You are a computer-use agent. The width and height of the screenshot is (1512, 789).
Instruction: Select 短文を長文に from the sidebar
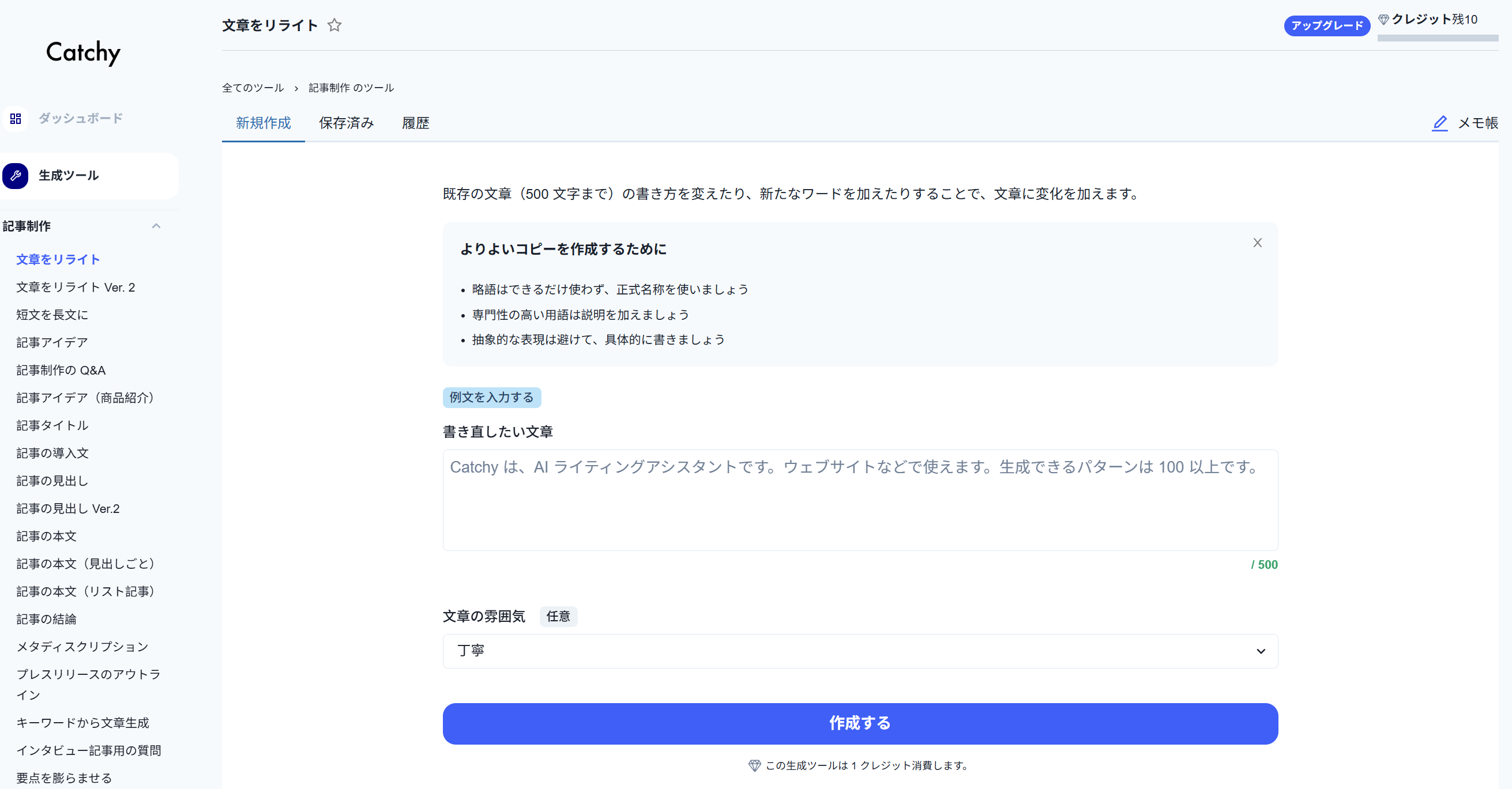tap(52, 315)
